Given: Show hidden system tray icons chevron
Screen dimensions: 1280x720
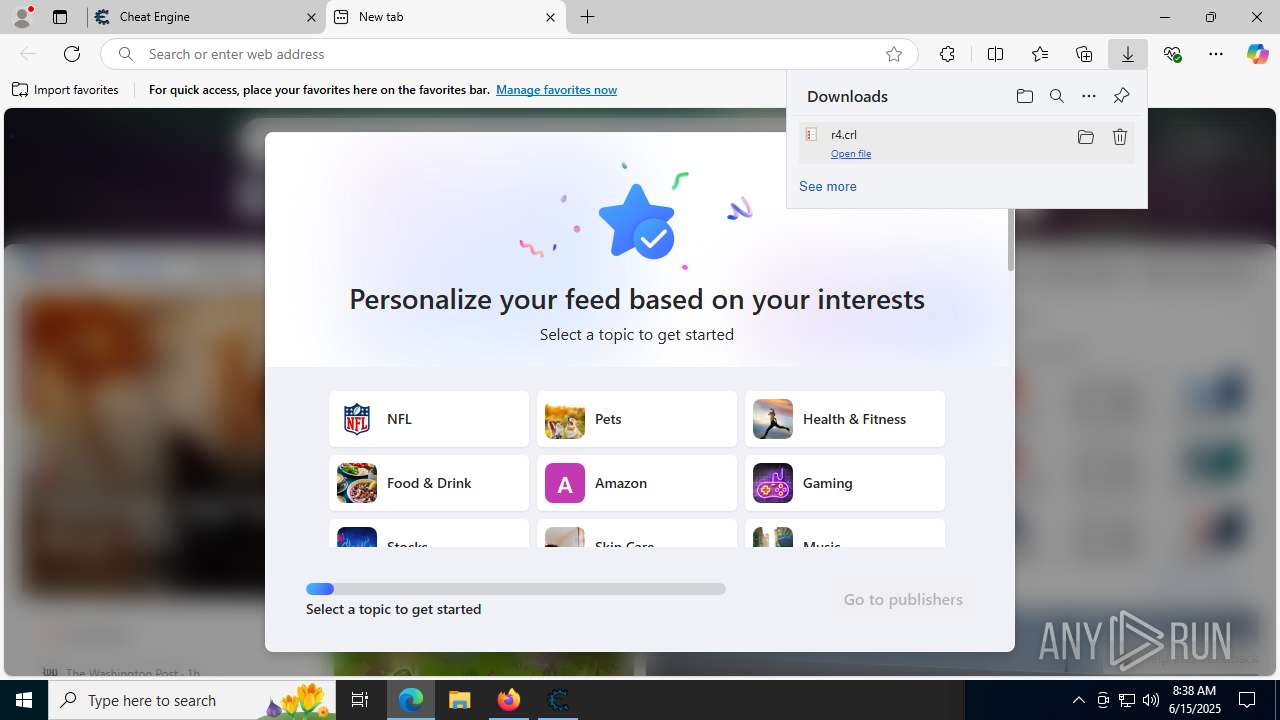Looking at the screenshot, I should point(1078,700).
